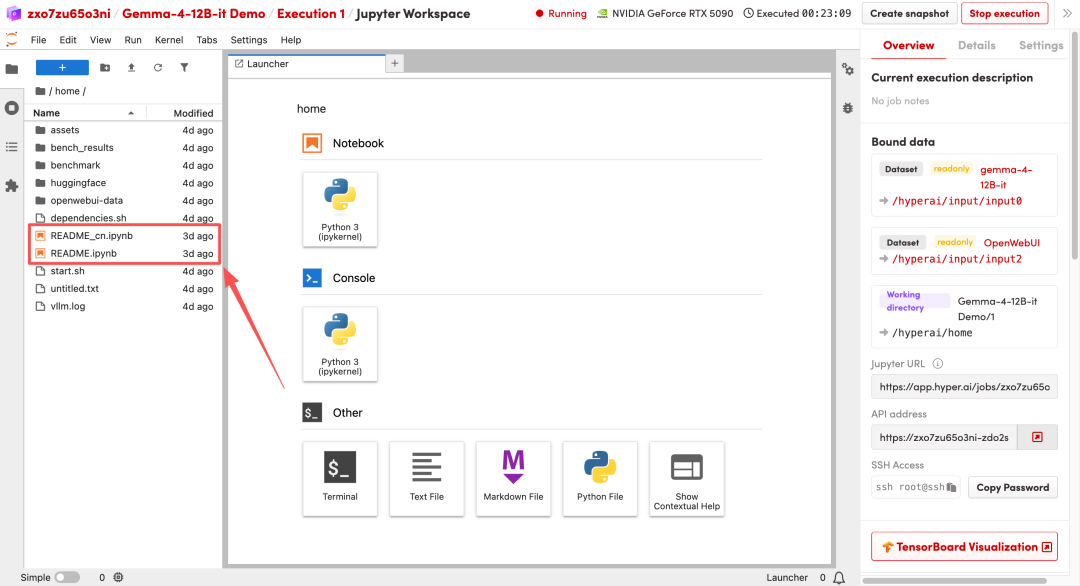This screenshot has height=586, width=1080.
Task: Open Show Contextual Help tile
Action: [x=687, y=479]
